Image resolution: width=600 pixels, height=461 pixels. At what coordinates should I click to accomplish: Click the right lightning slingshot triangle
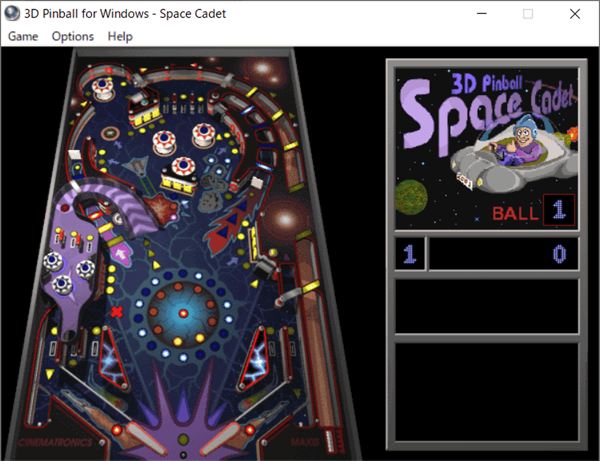pos(253,358)
